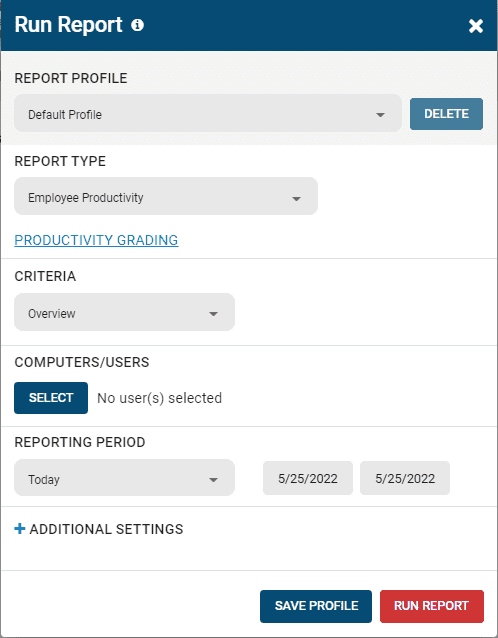Click the Delete profile button
Screen dimensions: 498x638
tap(446, 114)
